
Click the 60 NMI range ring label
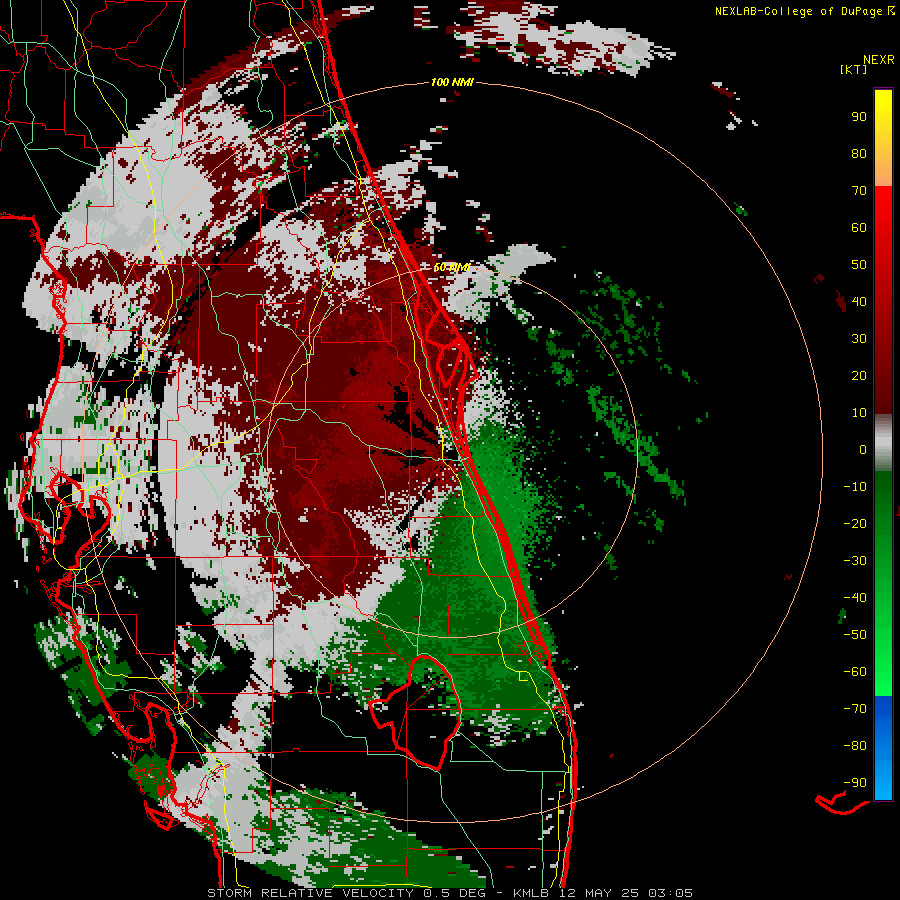point(452,267)
